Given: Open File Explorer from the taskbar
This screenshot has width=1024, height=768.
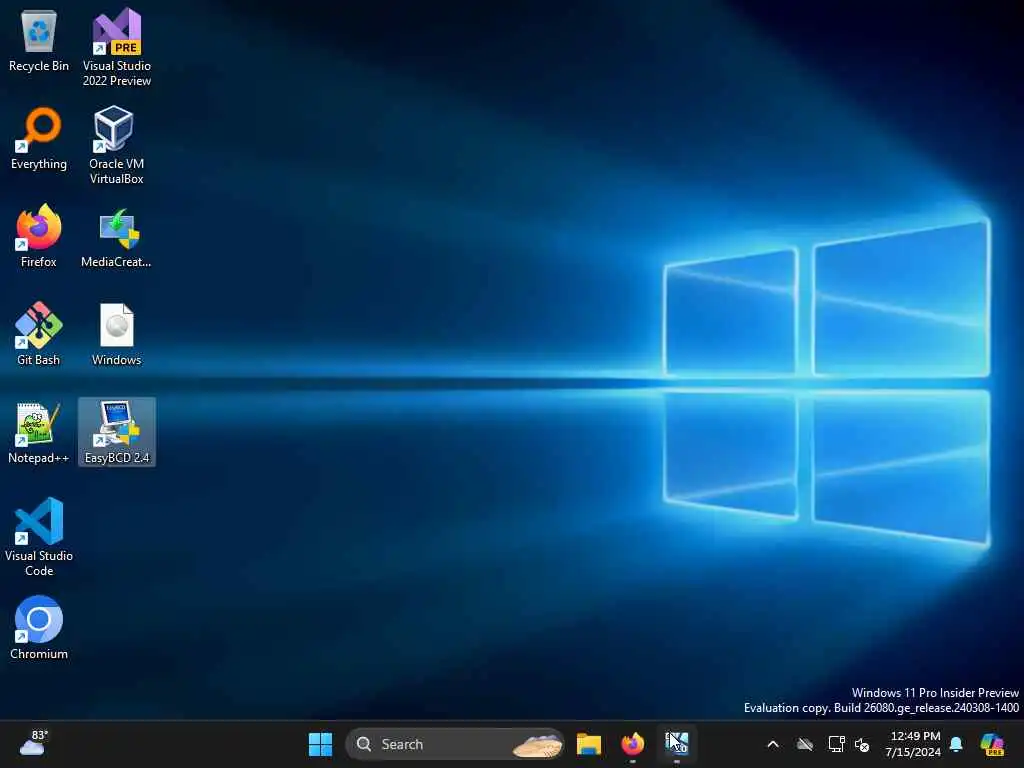Looking at the screenshot, I should 588,744.
